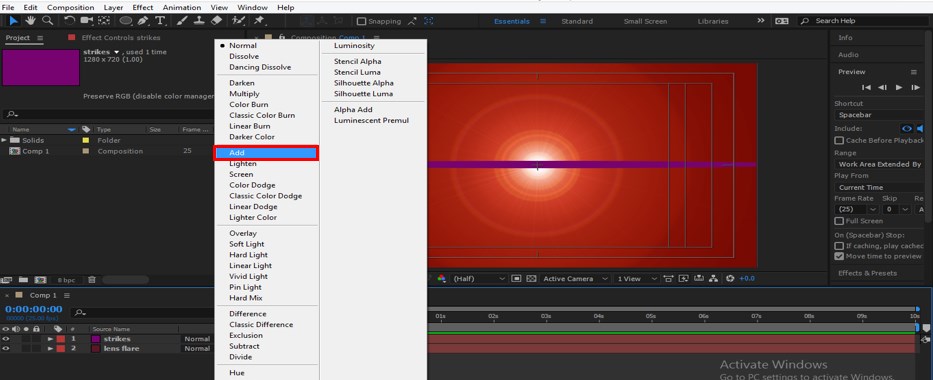This screenshot has height=380, width=933.
Task: Select the Rotation tool
Action: pos(70,21)
